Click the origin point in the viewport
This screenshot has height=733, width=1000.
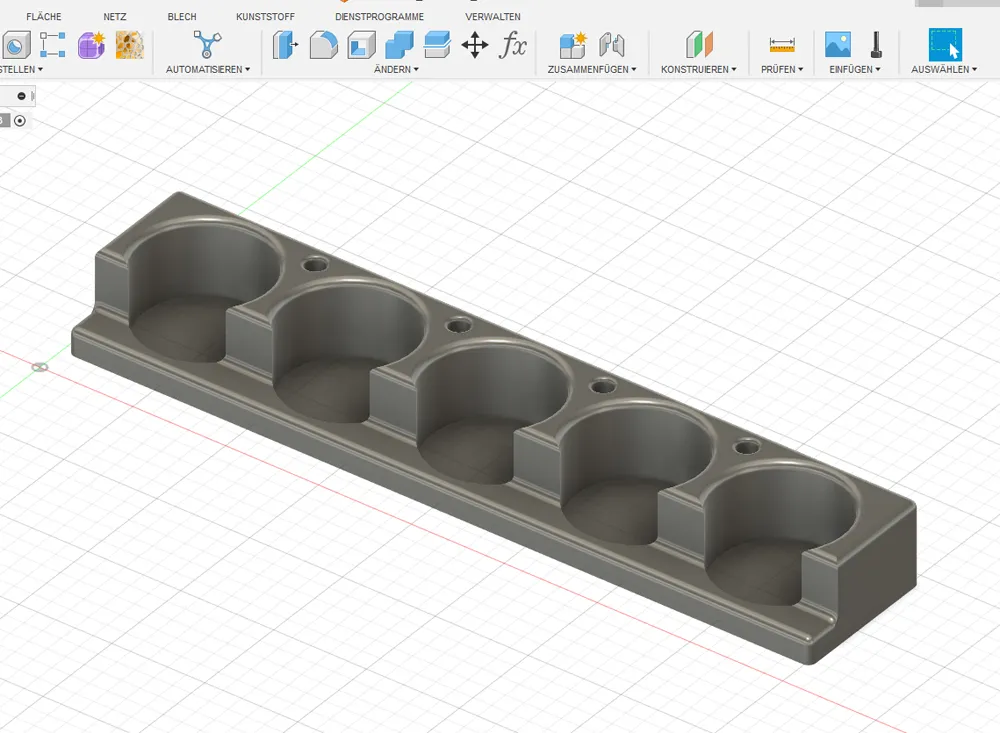[x=39, y=367]
